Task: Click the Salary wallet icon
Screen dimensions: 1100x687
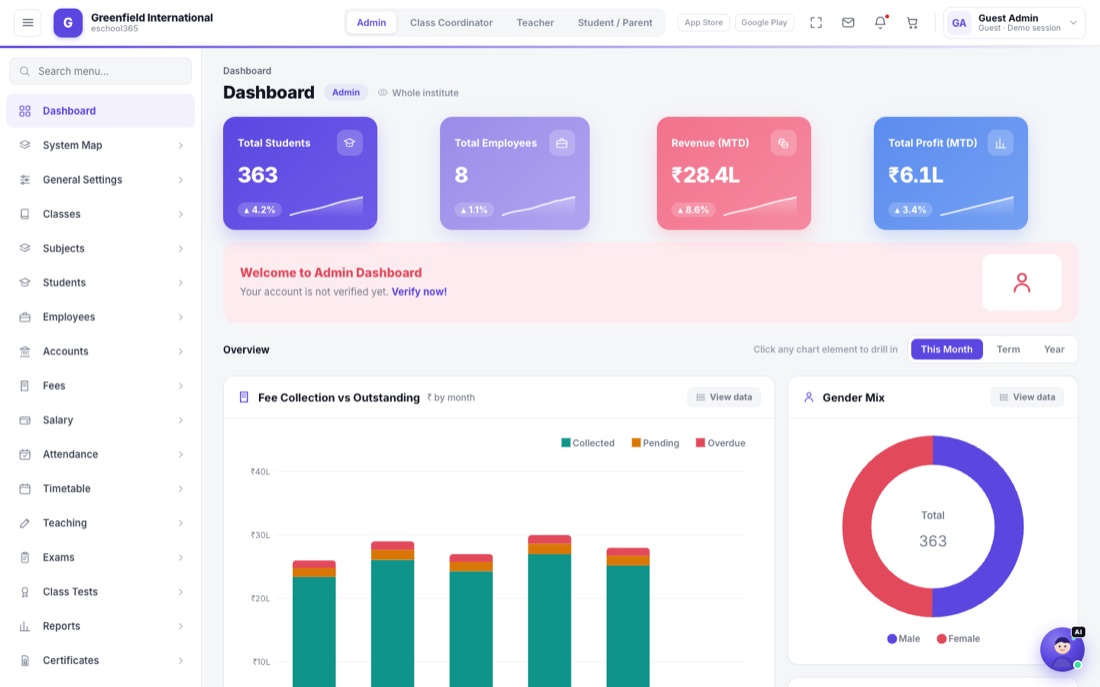Action: click(25, 420)
